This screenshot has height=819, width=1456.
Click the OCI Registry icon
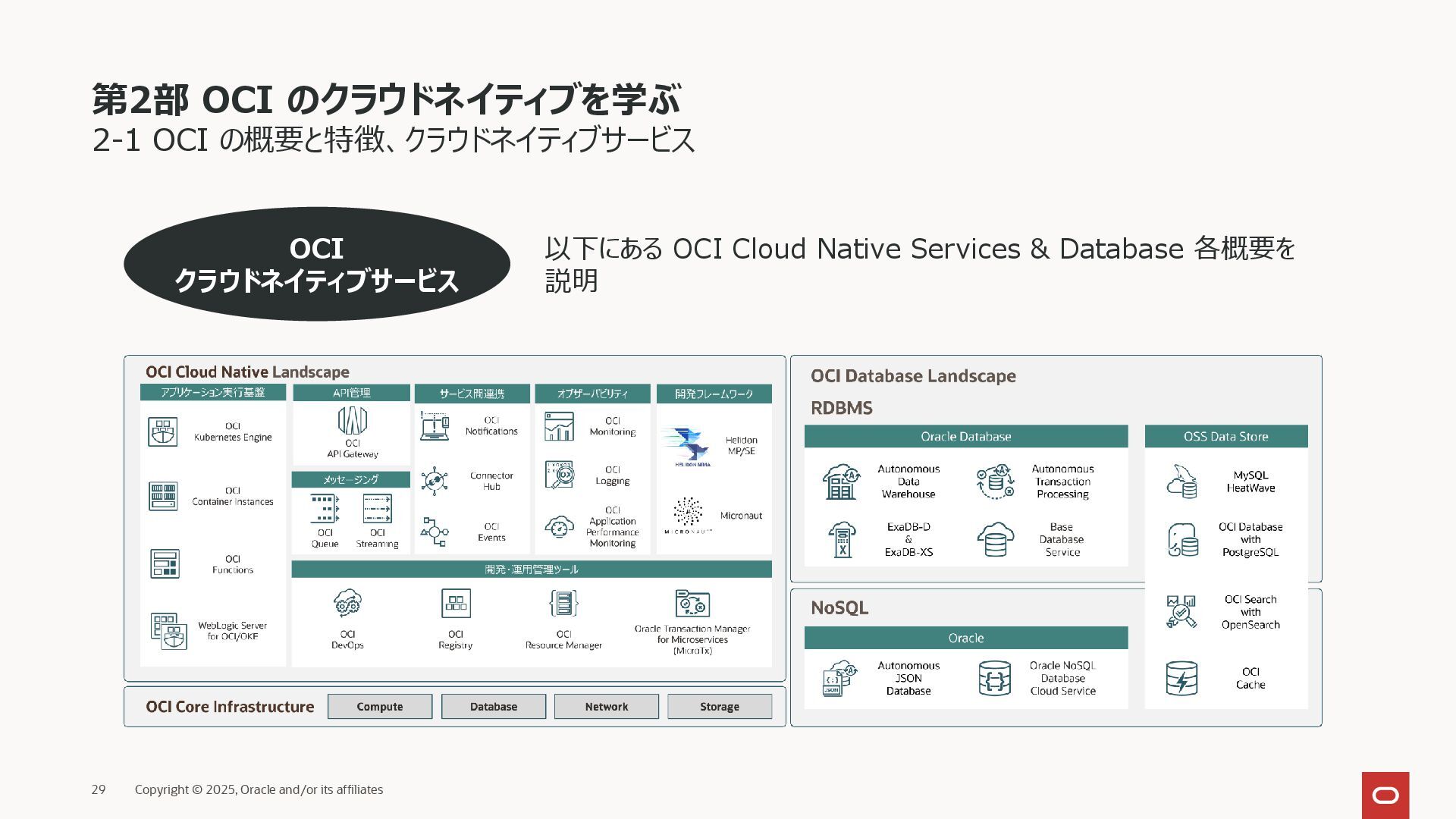[x=456, y=604]
